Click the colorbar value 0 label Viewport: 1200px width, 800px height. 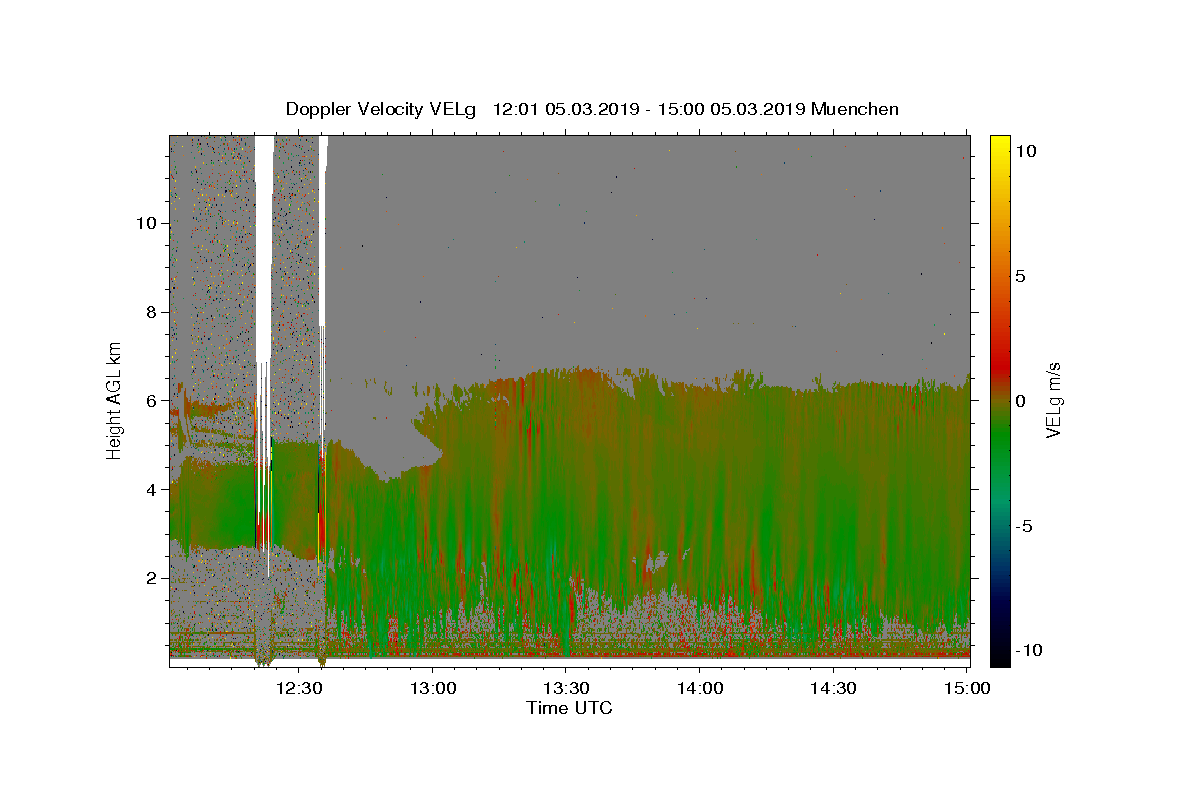coord(1020,401)
